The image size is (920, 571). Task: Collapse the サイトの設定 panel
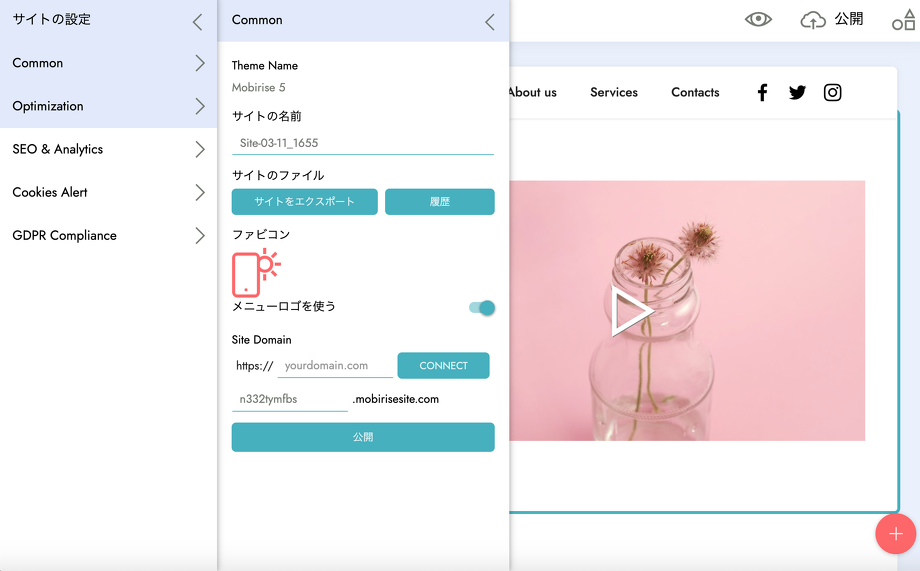197,21
